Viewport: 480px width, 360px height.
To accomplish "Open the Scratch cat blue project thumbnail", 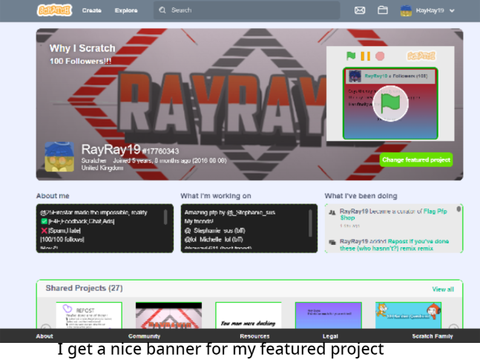I will click(x=408, y=315).
